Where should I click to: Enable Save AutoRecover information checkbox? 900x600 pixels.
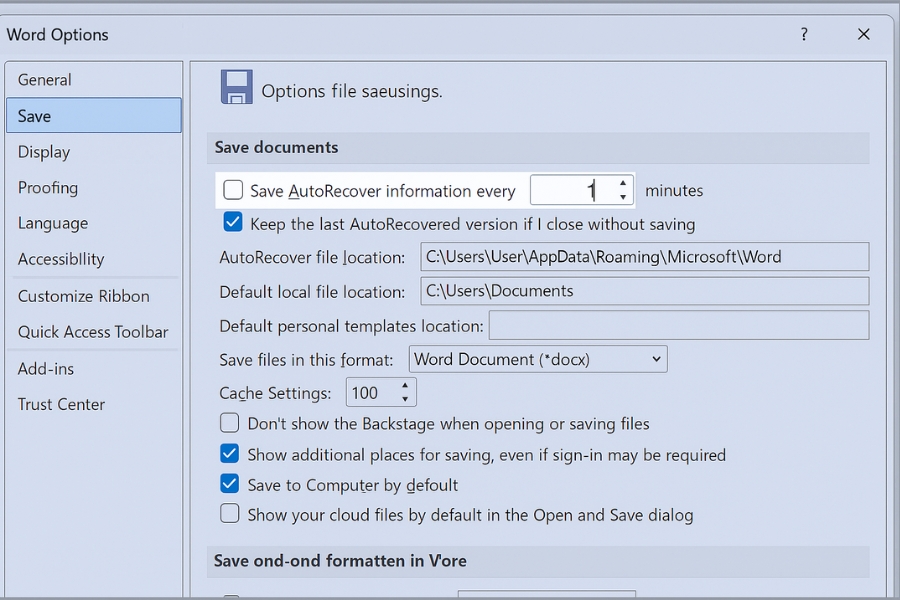coord(233,190)
